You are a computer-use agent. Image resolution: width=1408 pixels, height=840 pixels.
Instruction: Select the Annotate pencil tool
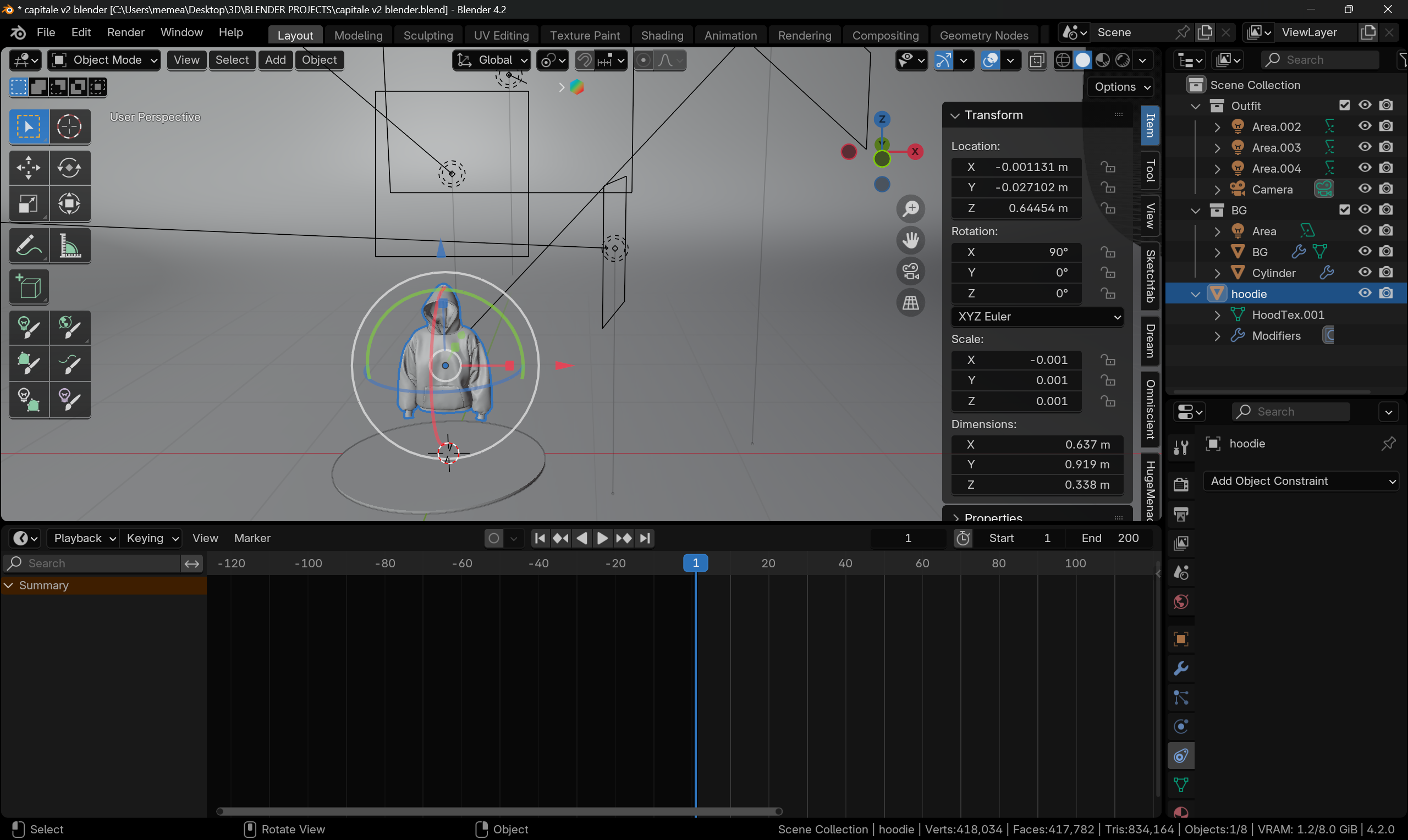[28, 246]
